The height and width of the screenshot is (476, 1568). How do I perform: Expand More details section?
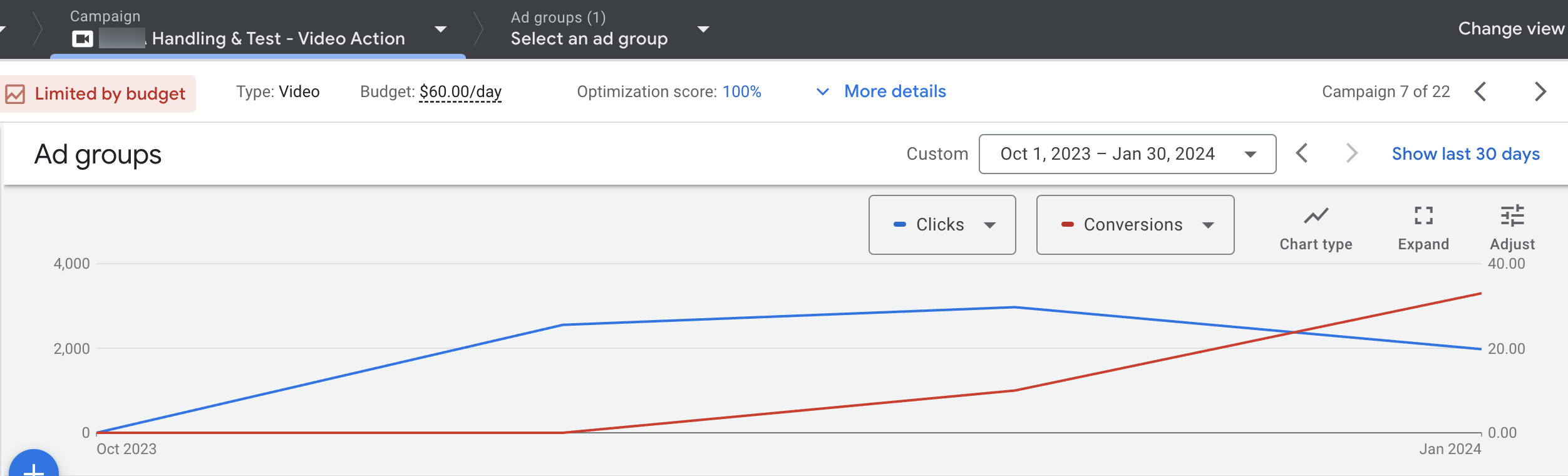pyautogui.click(x=894, y=91)
